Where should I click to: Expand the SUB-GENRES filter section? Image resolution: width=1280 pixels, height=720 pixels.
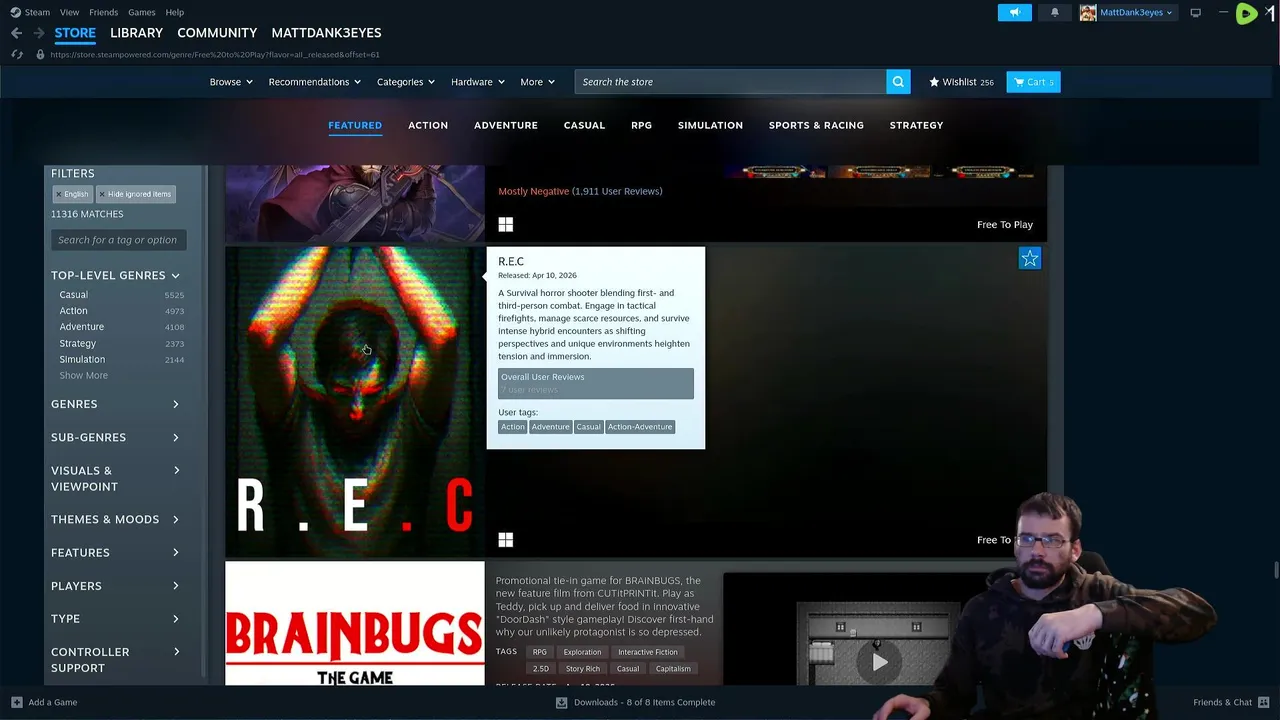coord(116,437)
